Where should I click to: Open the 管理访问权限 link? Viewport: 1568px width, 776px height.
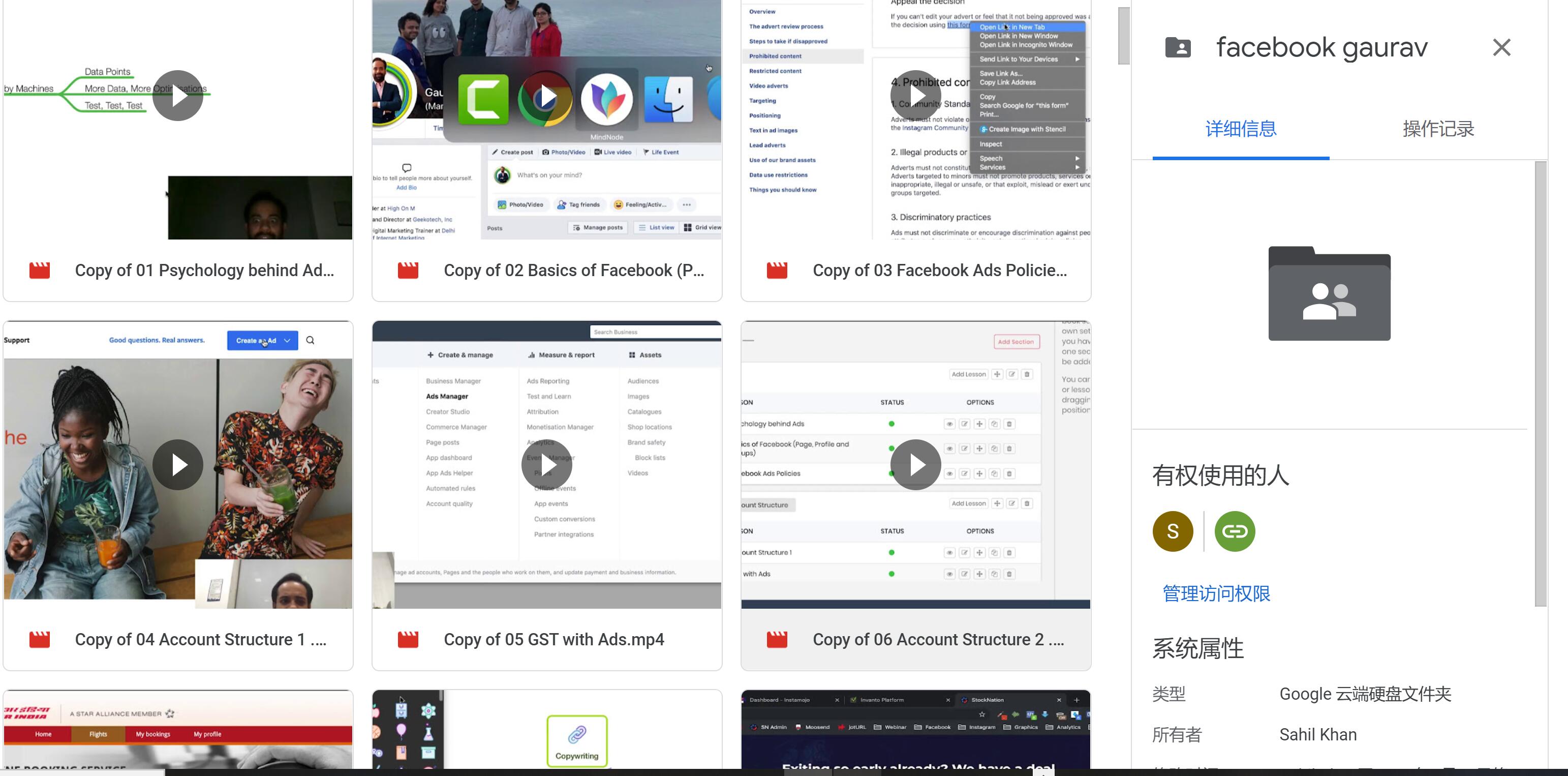[x=1216, y=593]
